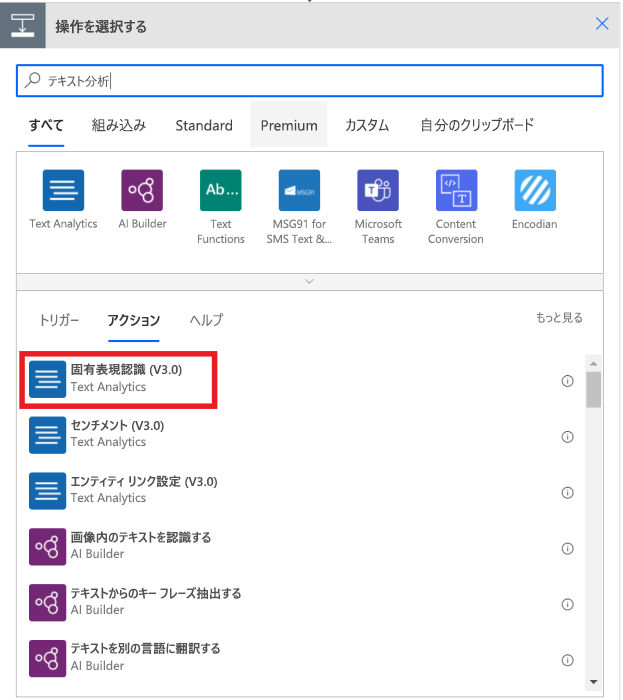The width and height of the screenshot is (623, 700).
Task: Click the action list scrollbar thumb
Action: tap(593, 390)
